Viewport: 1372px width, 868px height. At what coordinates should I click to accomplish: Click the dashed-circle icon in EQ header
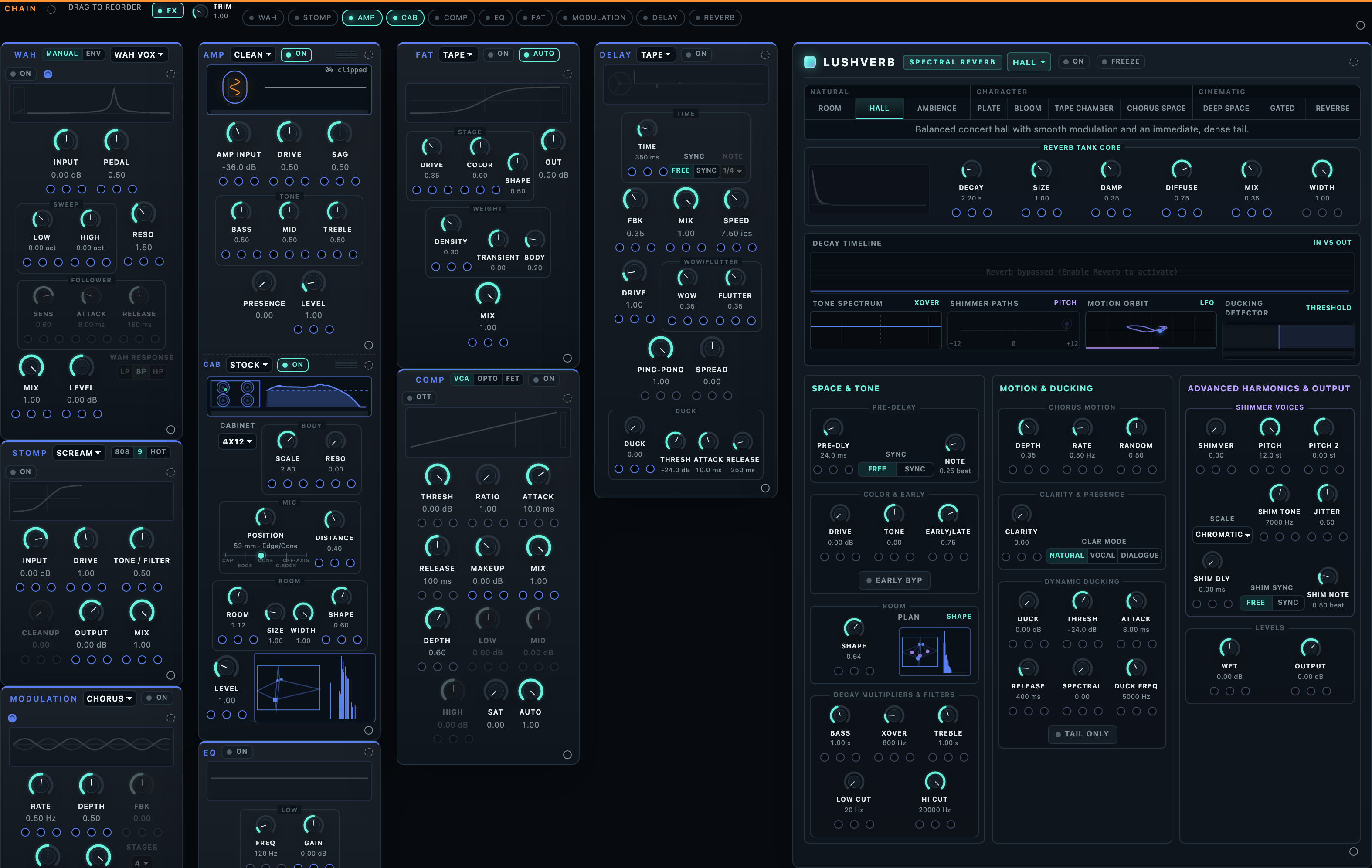tap(369, 752)
